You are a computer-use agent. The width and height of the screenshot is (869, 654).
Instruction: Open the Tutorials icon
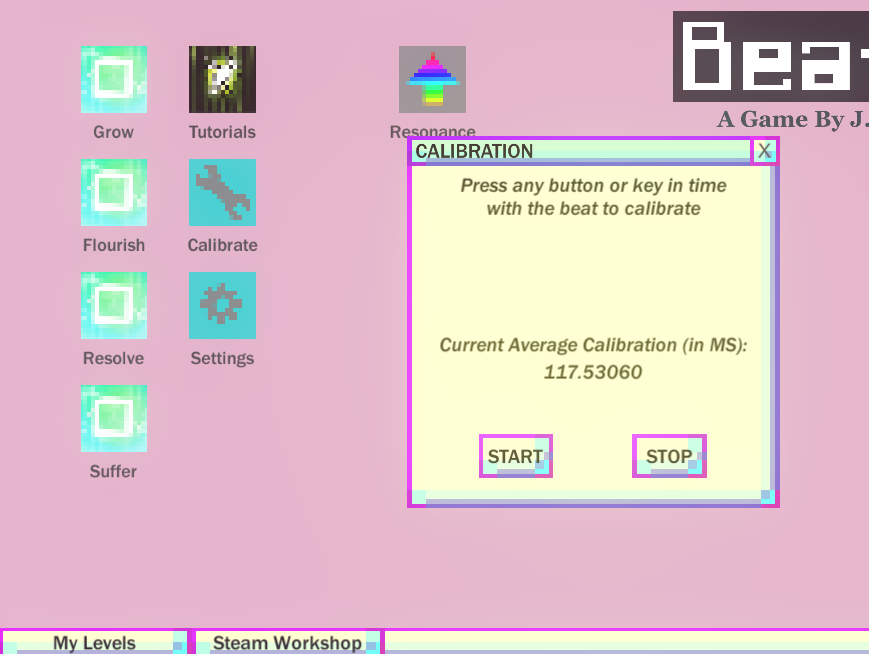point(222,79)
